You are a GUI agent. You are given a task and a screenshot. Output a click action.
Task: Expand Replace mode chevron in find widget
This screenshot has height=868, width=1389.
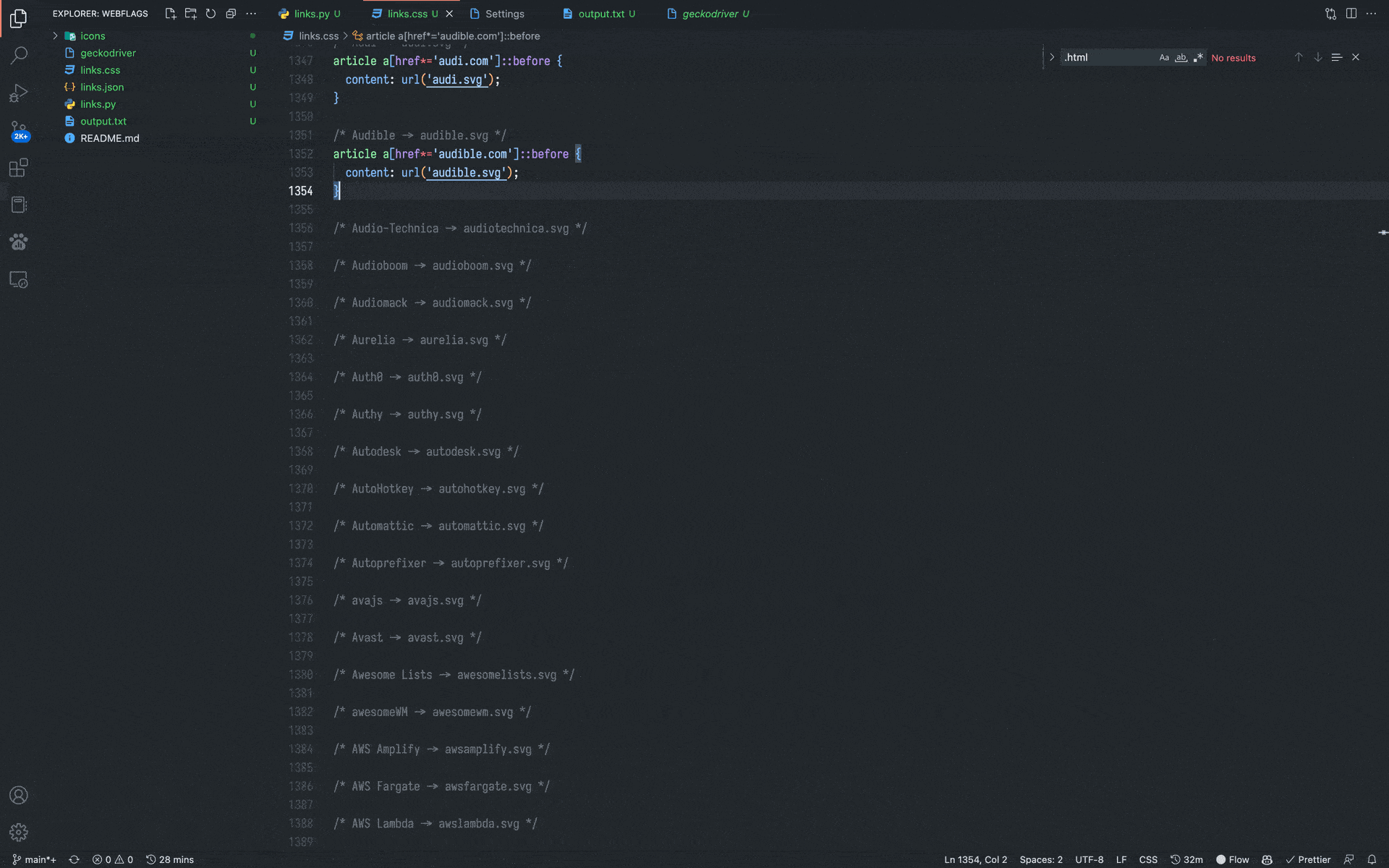click(1052, 58)
